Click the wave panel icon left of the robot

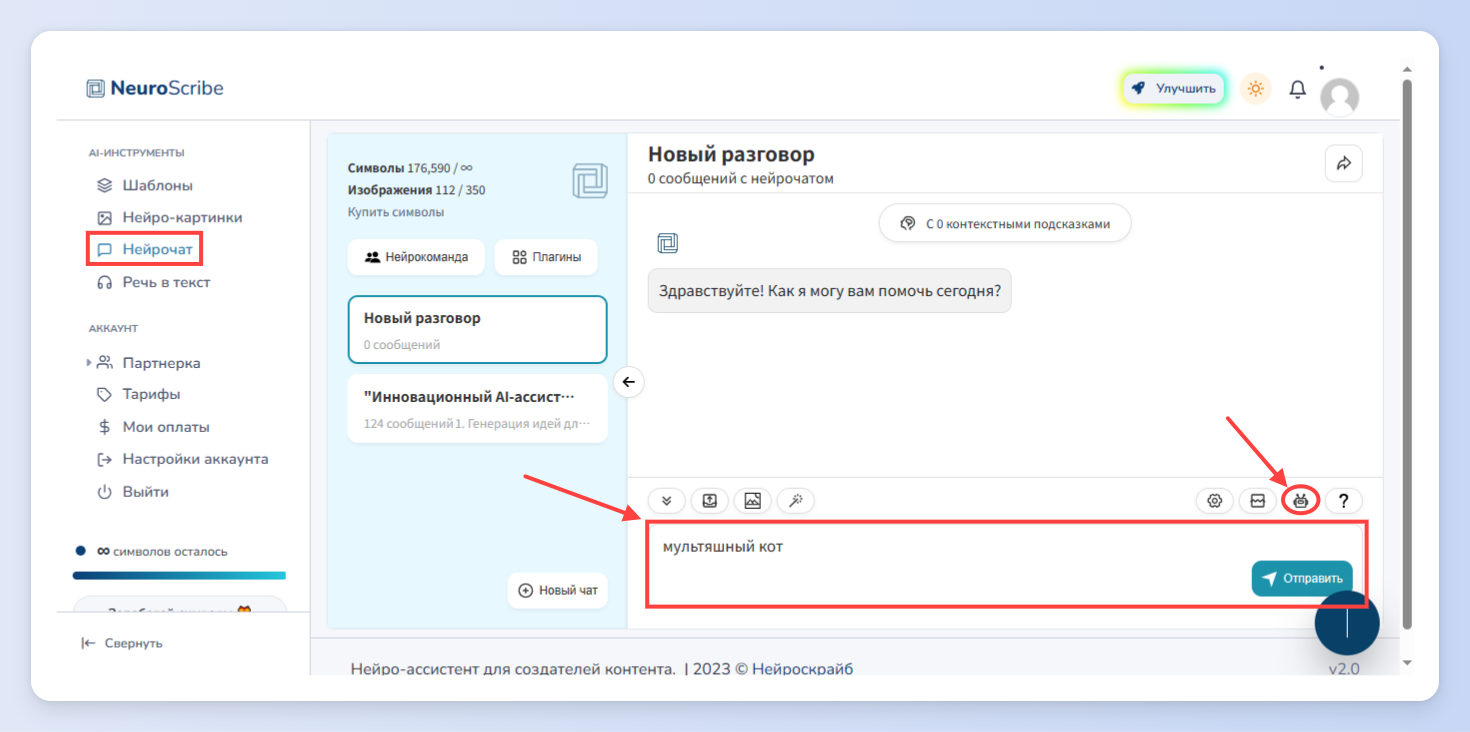click(x=1258, y=501)
